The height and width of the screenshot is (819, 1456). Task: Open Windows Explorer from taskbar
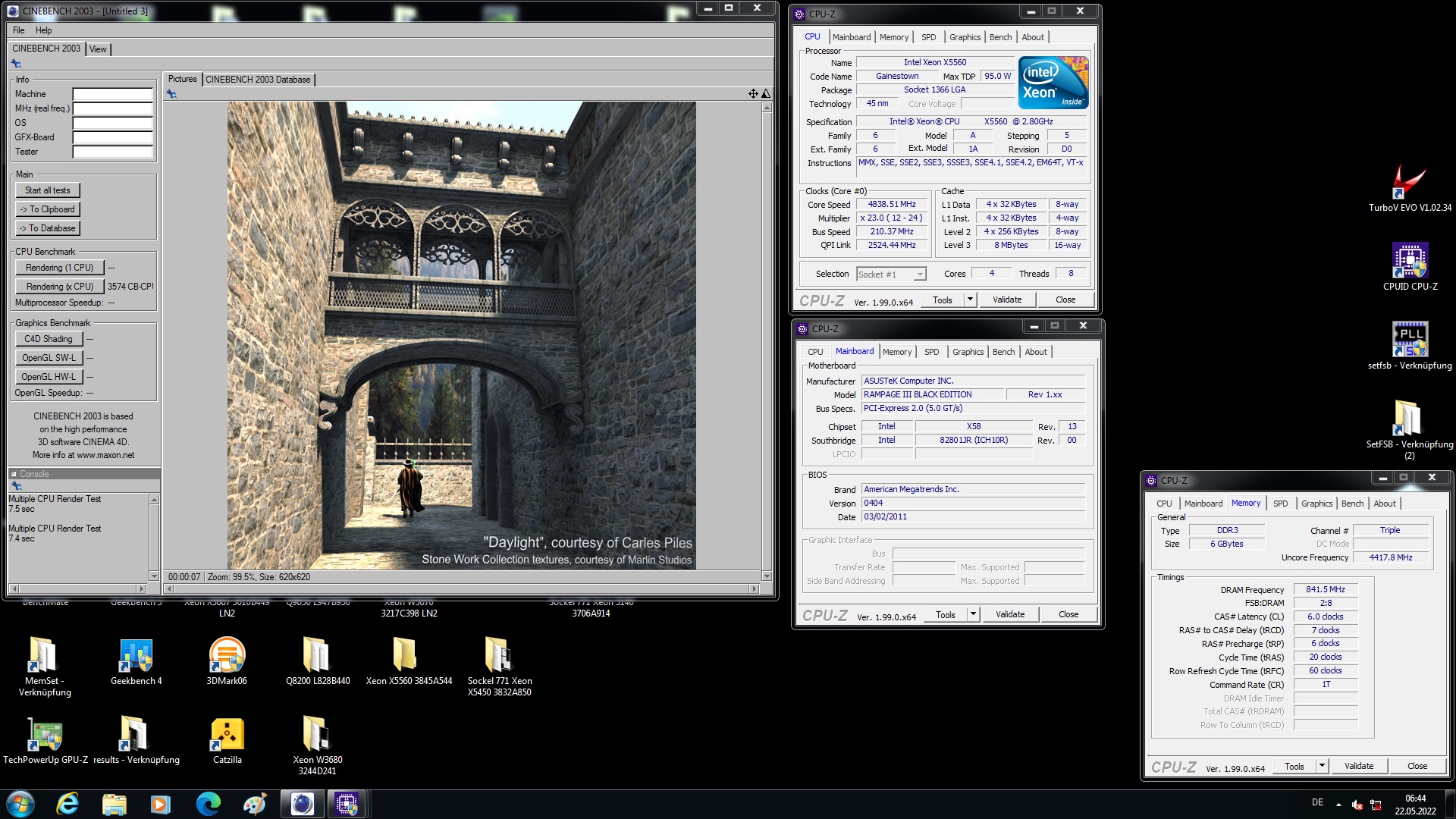[114, 804]
